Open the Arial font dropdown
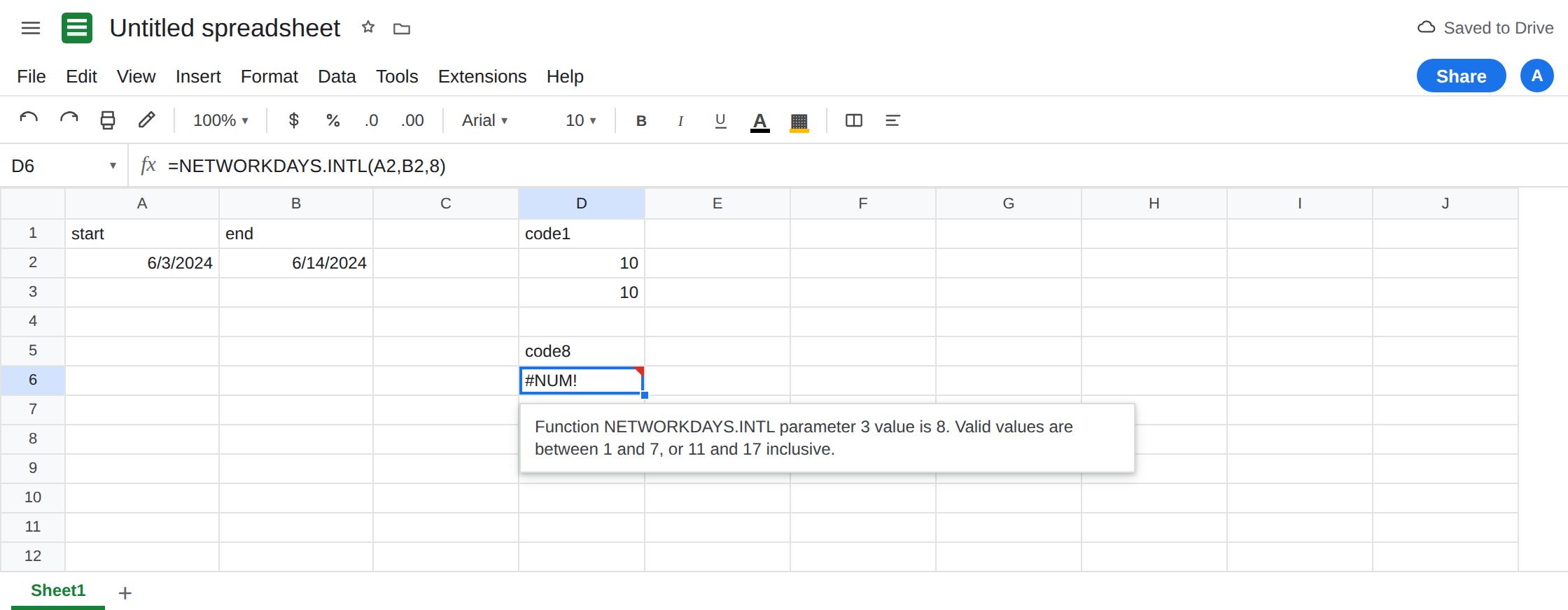1568x610 pixels. (484, 120)
